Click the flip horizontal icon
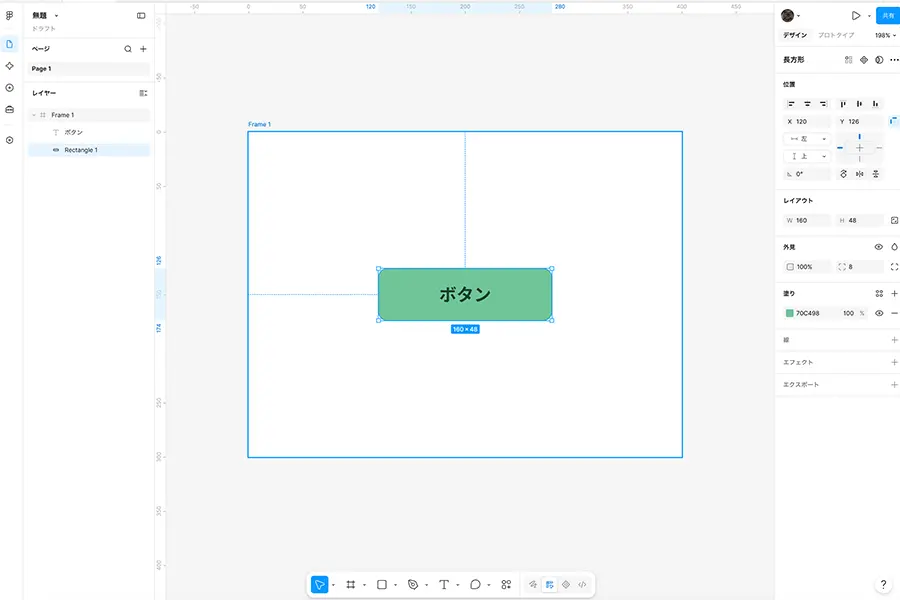The image size is (900, 600). point(859,174)
